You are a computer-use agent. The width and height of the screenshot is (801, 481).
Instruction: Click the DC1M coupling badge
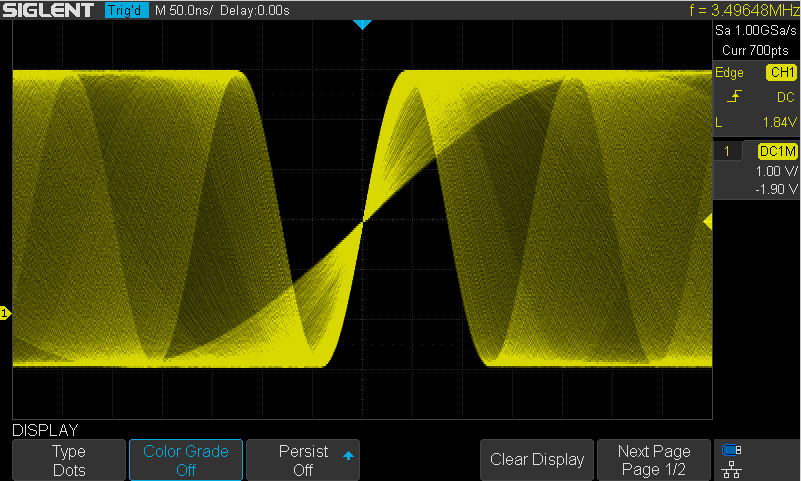pyautogui.click(x=778, y=151)
